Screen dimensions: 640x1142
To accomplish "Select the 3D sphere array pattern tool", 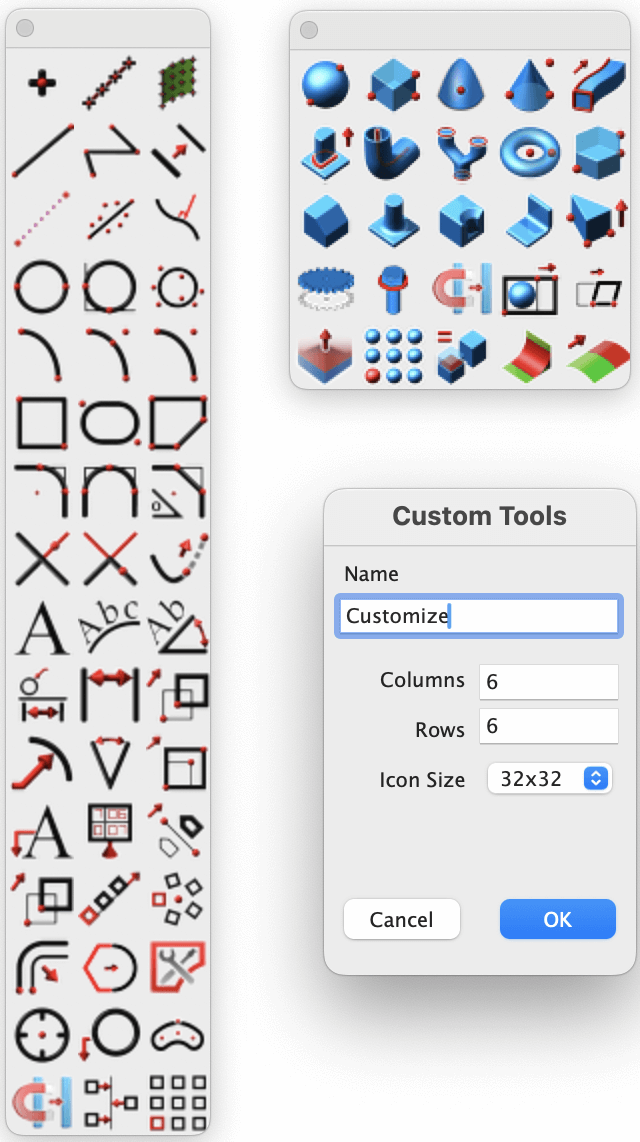I will [x=393, y=355].
